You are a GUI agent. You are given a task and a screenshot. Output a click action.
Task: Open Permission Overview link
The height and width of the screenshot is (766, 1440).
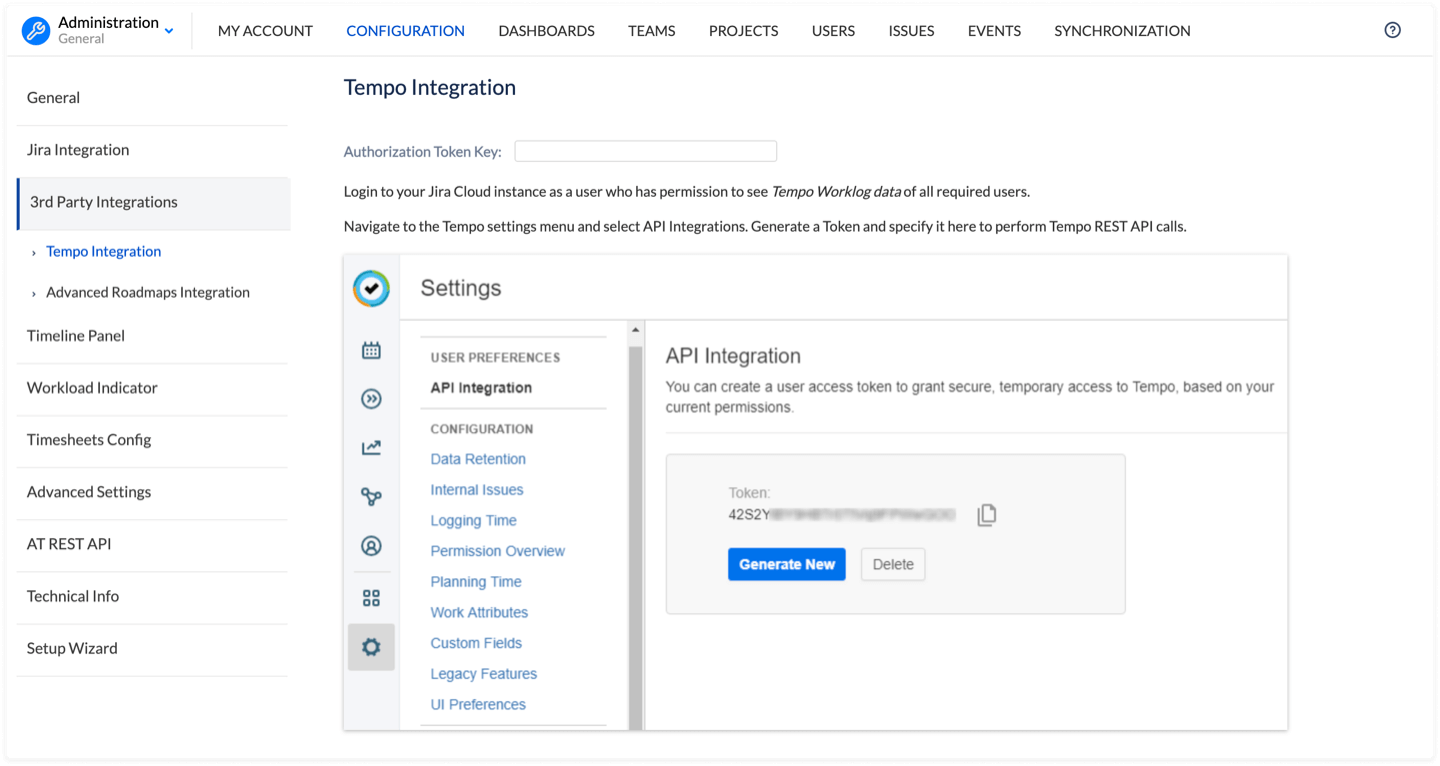497,551
